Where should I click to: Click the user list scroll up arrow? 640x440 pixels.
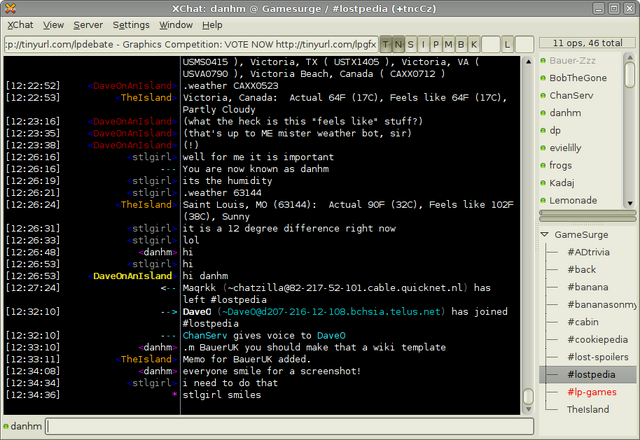[x=630, y=57]
